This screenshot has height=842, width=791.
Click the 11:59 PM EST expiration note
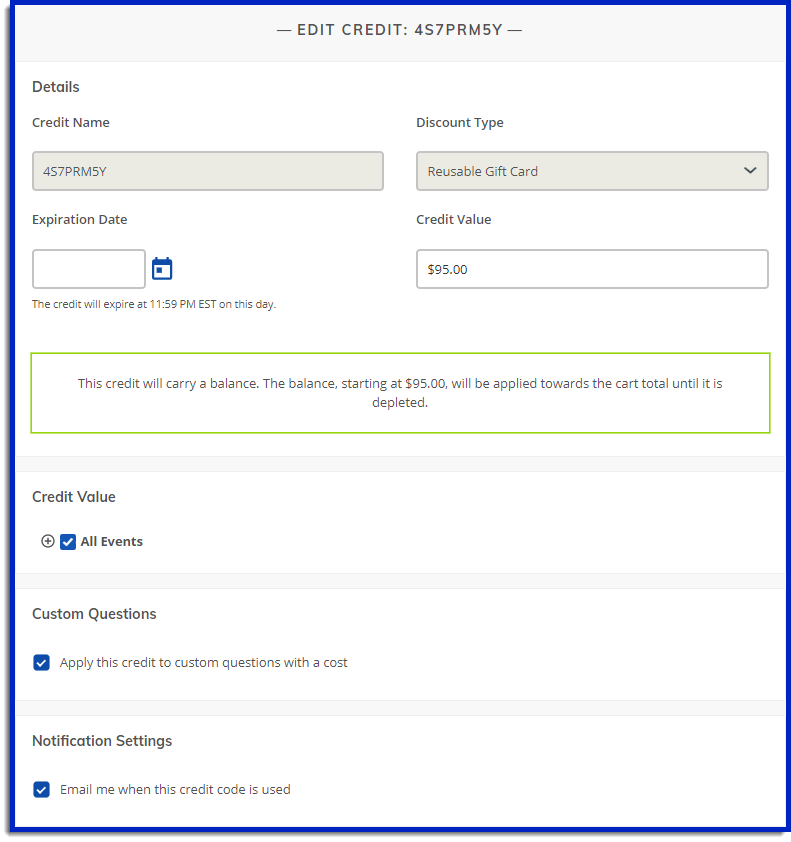click(154, 304)
